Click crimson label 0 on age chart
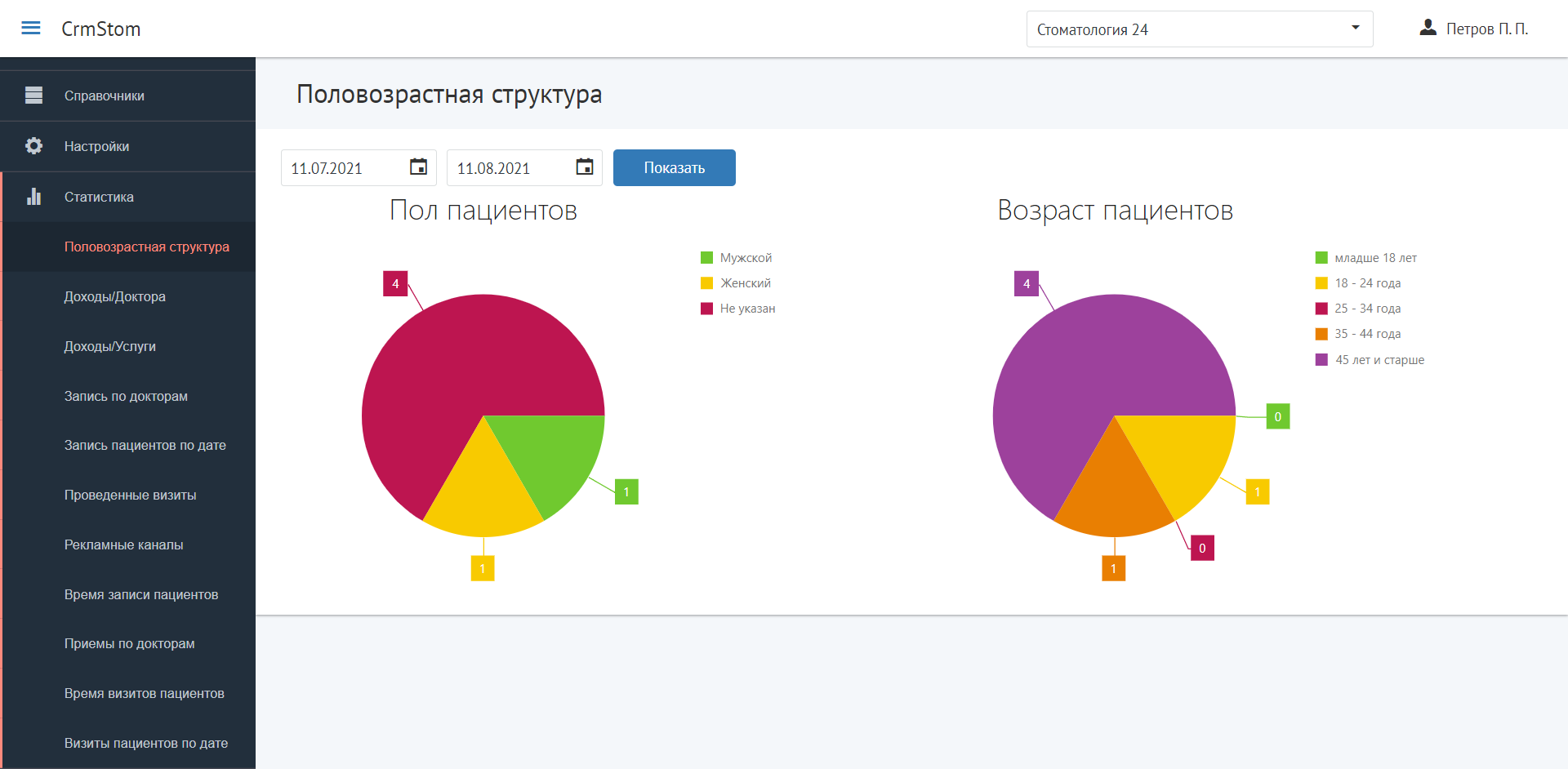The width and height of the screenshot is (1568, 769). (1202, 548)
